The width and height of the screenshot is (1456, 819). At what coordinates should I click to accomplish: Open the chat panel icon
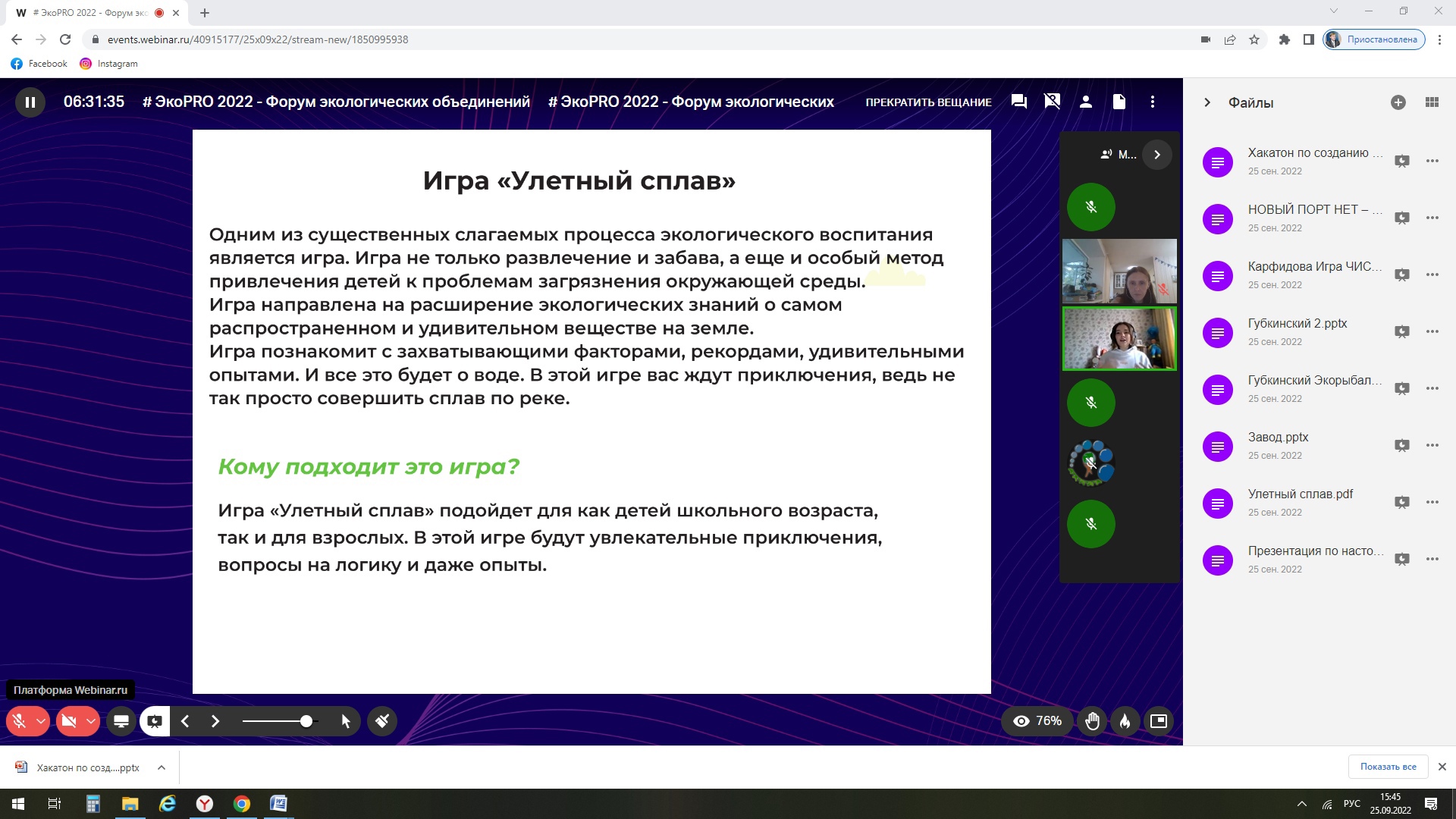click(1018, 102)
